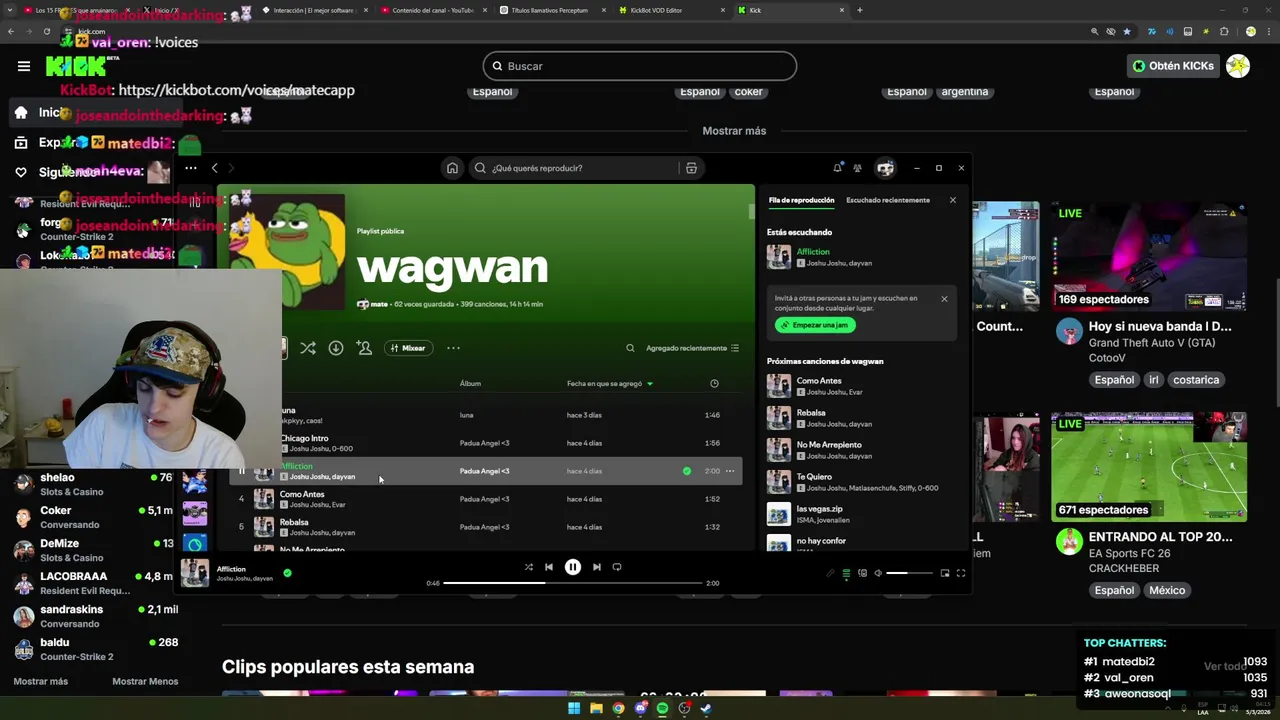The image size is (1280, 720).
Task: Open Agregado recientemente sort dropdown
Action: pyautogui.click(x=692, y=348)
